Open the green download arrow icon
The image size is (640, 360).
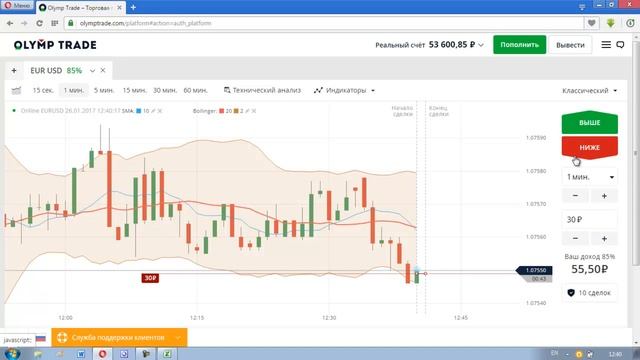click(611, 23)
